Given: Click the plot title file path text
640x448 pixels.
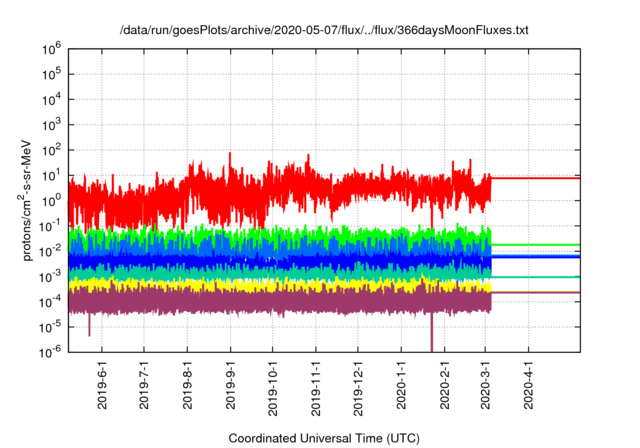Looking at the screenshot, I should 323,31.
